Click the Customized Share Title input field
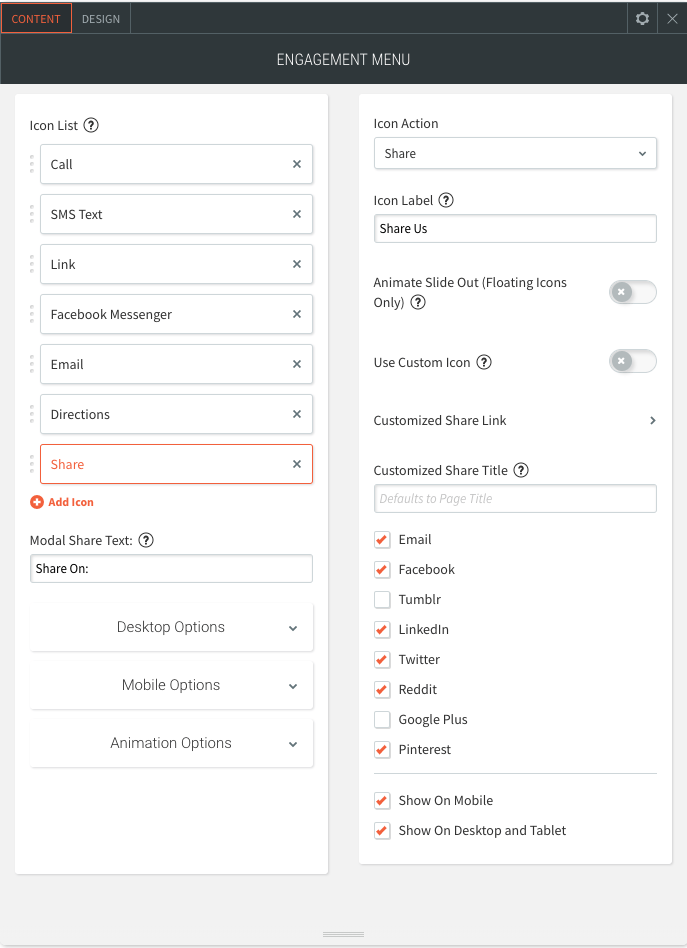This screenshot has height=948, width=687. point(515,498)
